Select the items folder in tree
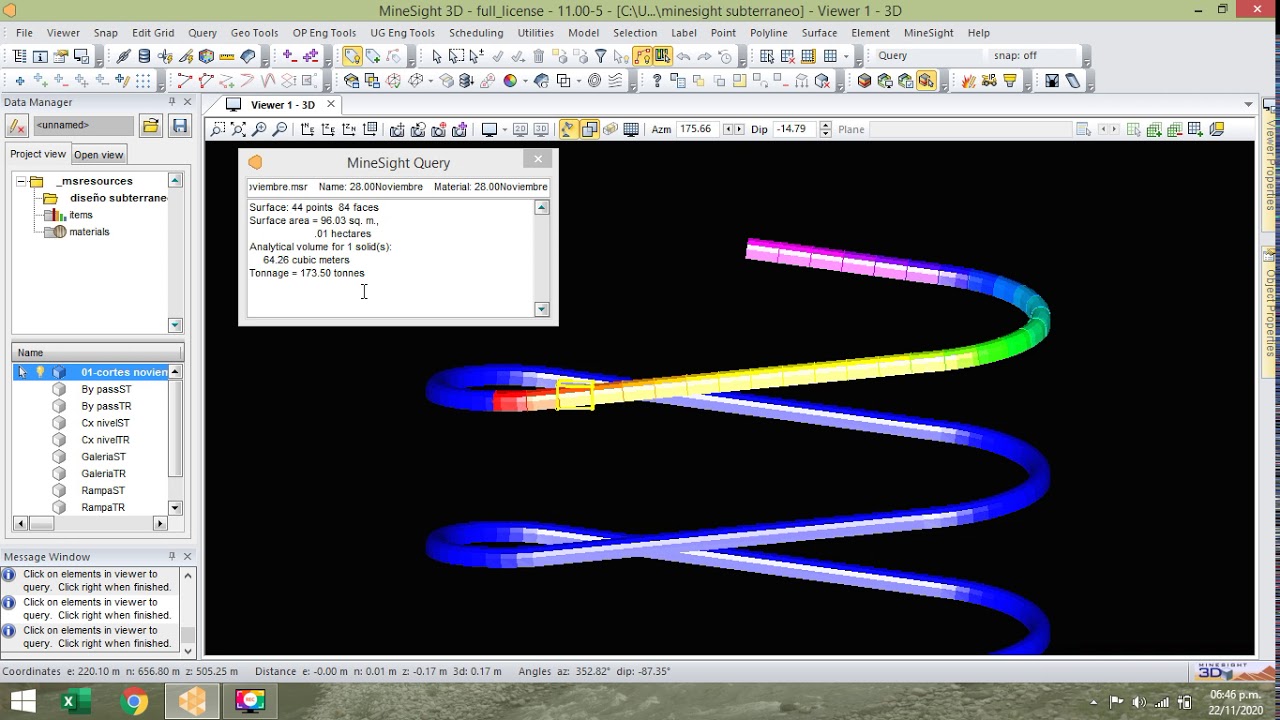This screenshot has height=720, width=1280. click(81, 215)
